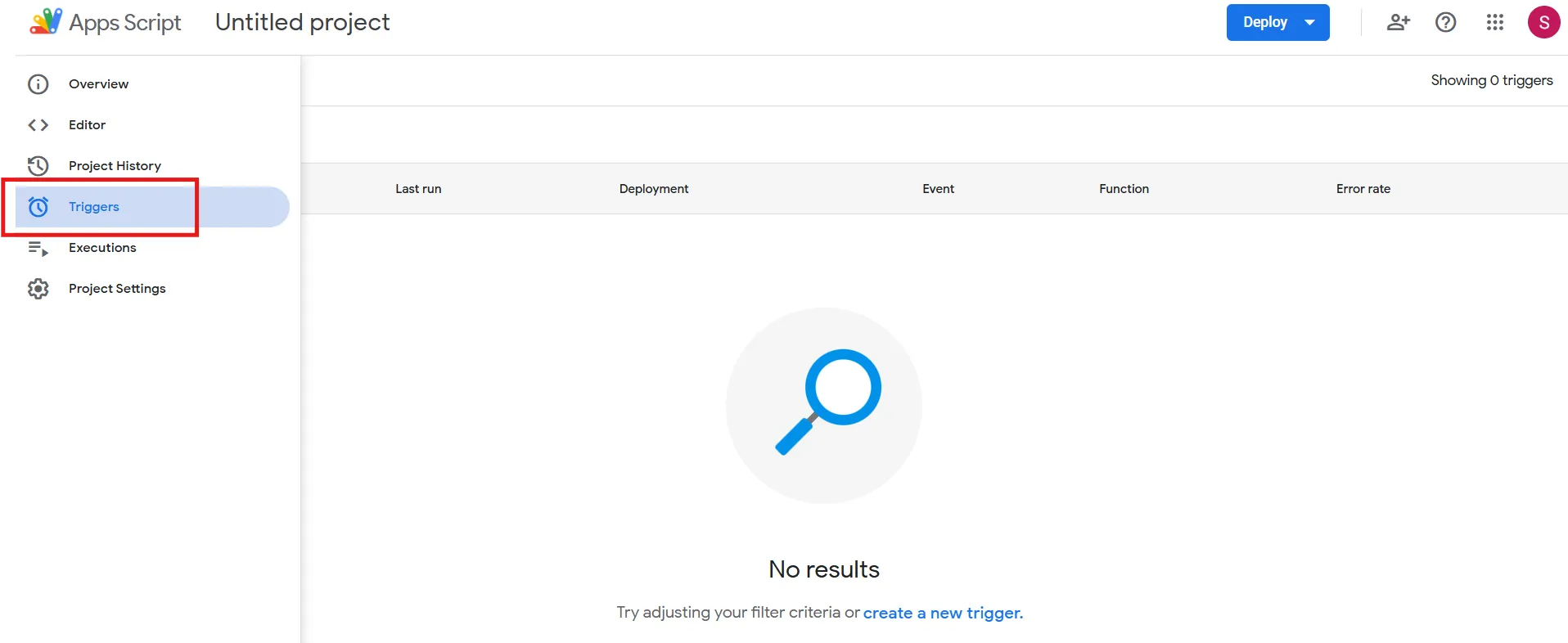Click the Project Settings gear icon
Screen dimensions: 1568x643
[x=38, y=289]
